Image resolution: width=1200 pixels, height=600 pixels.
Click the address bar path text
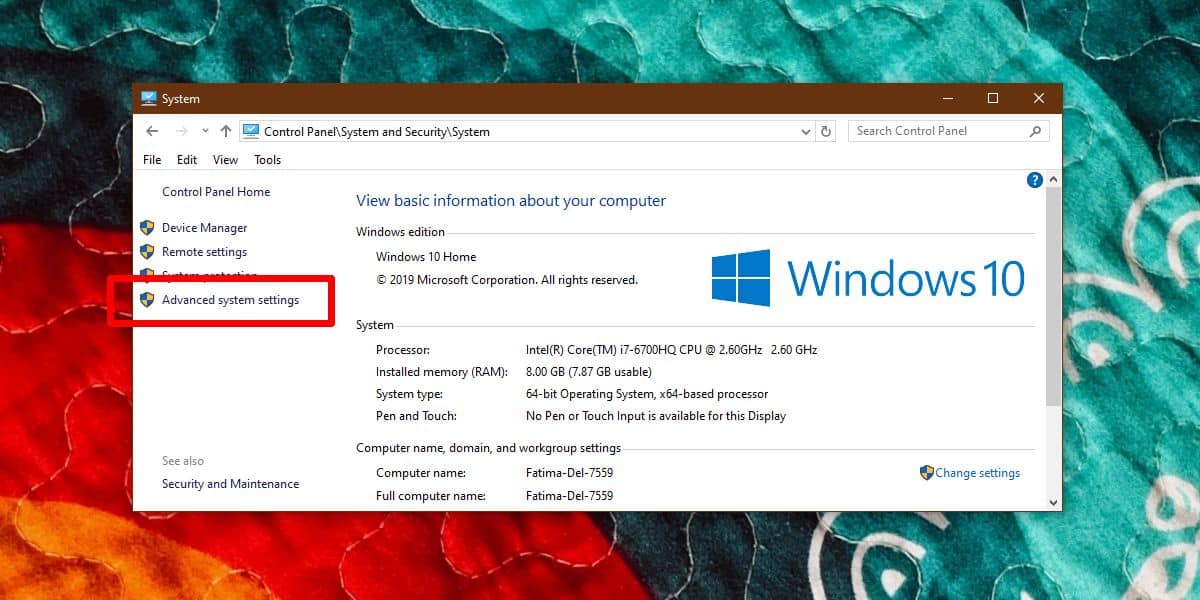pos(377,131)
